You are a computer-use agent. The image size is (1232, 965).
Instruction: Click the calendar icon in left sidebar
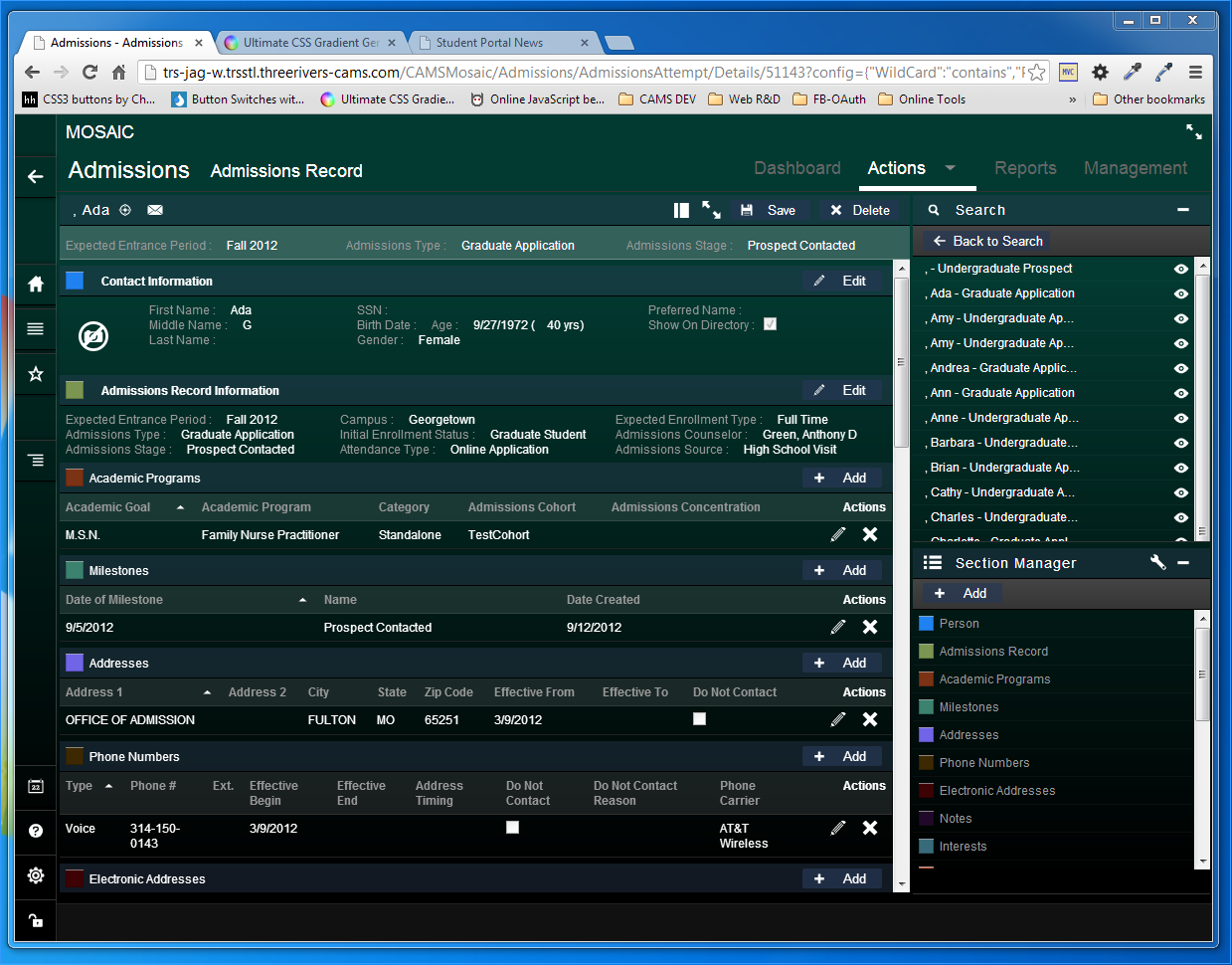pyautogui.click(x=36, y=786)
